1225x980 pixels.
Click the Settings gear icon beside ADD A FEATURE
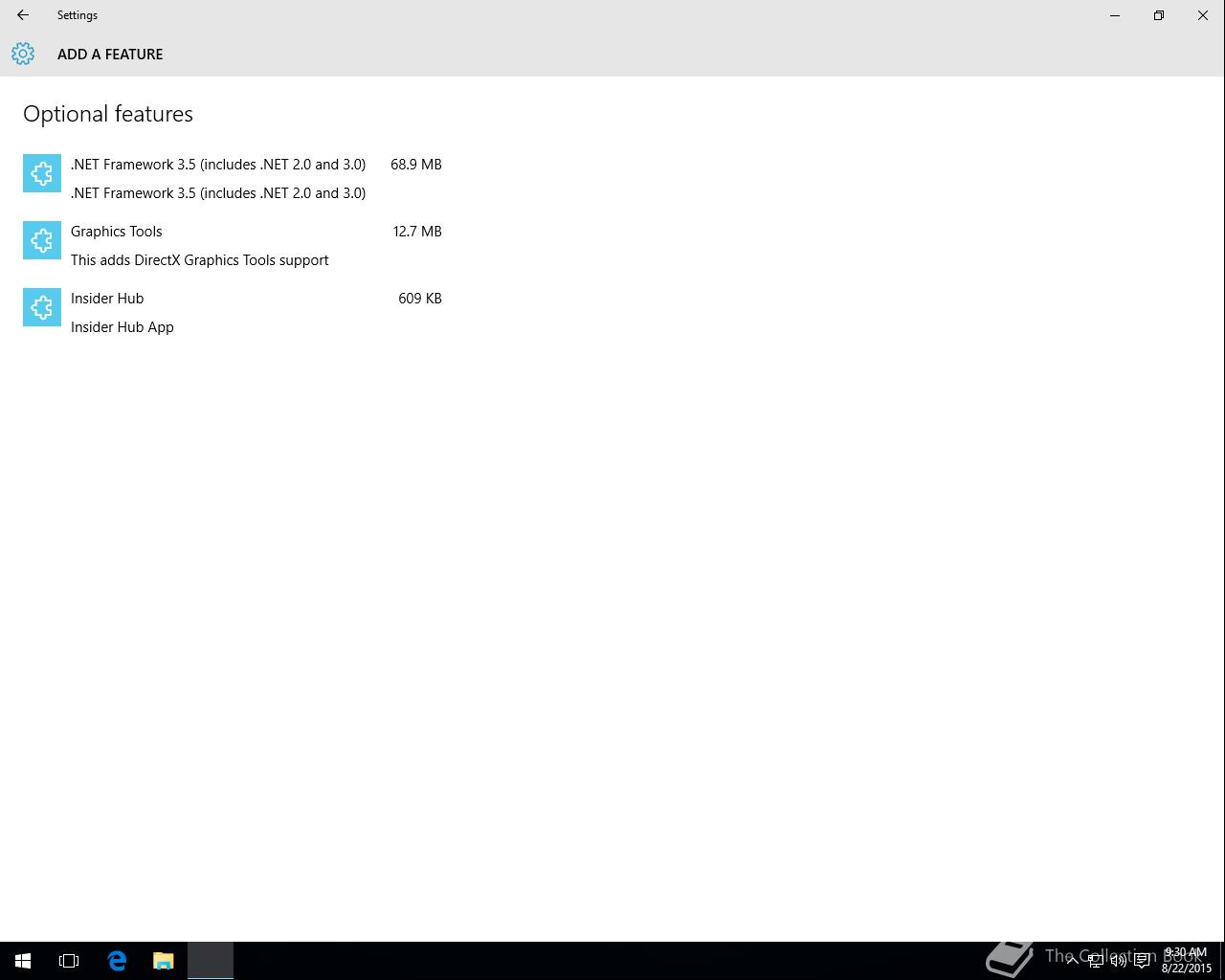(23, 54)
